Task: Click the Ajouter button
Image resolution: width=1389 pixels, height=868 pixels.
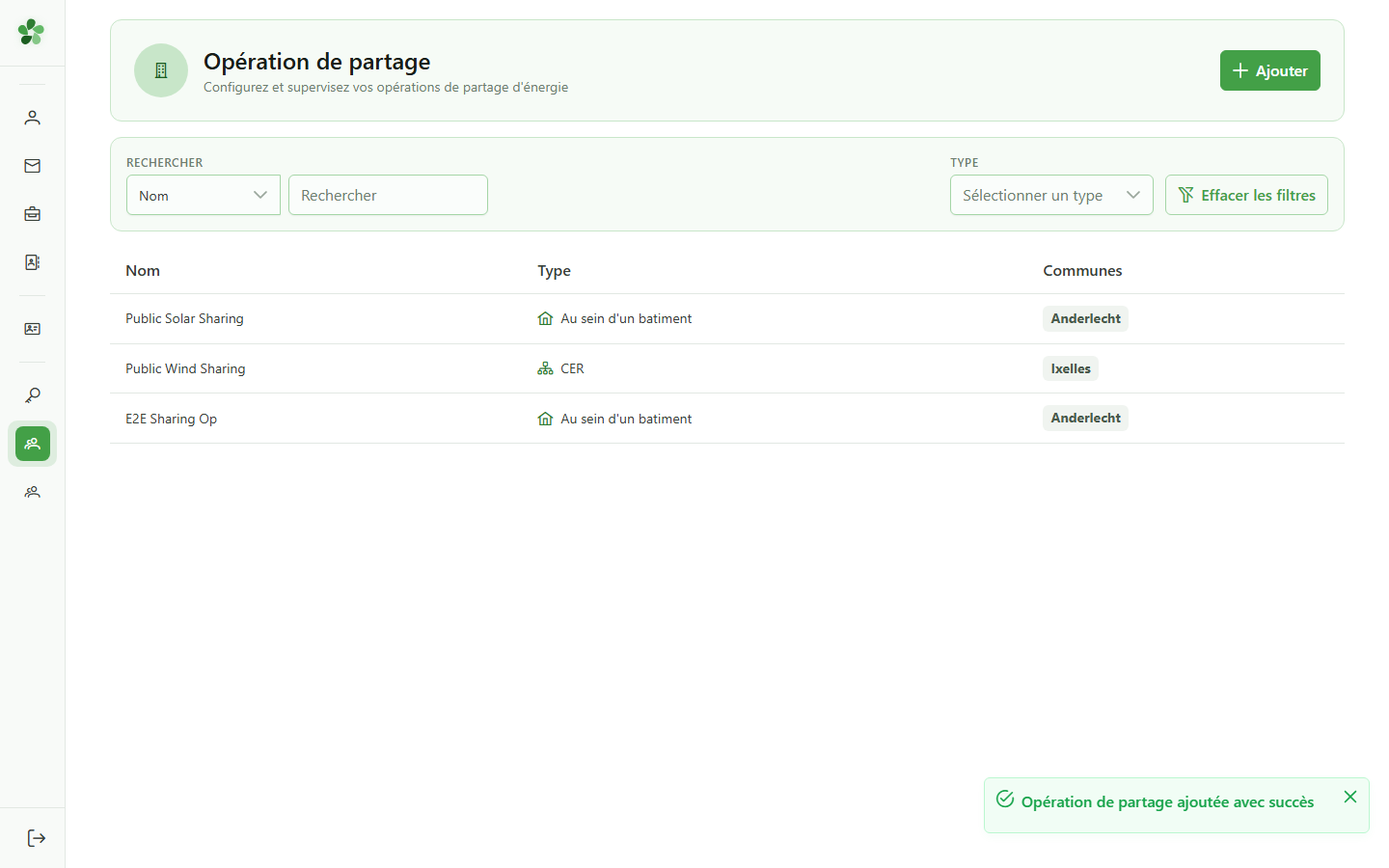Action: [x=1269, y=70]
